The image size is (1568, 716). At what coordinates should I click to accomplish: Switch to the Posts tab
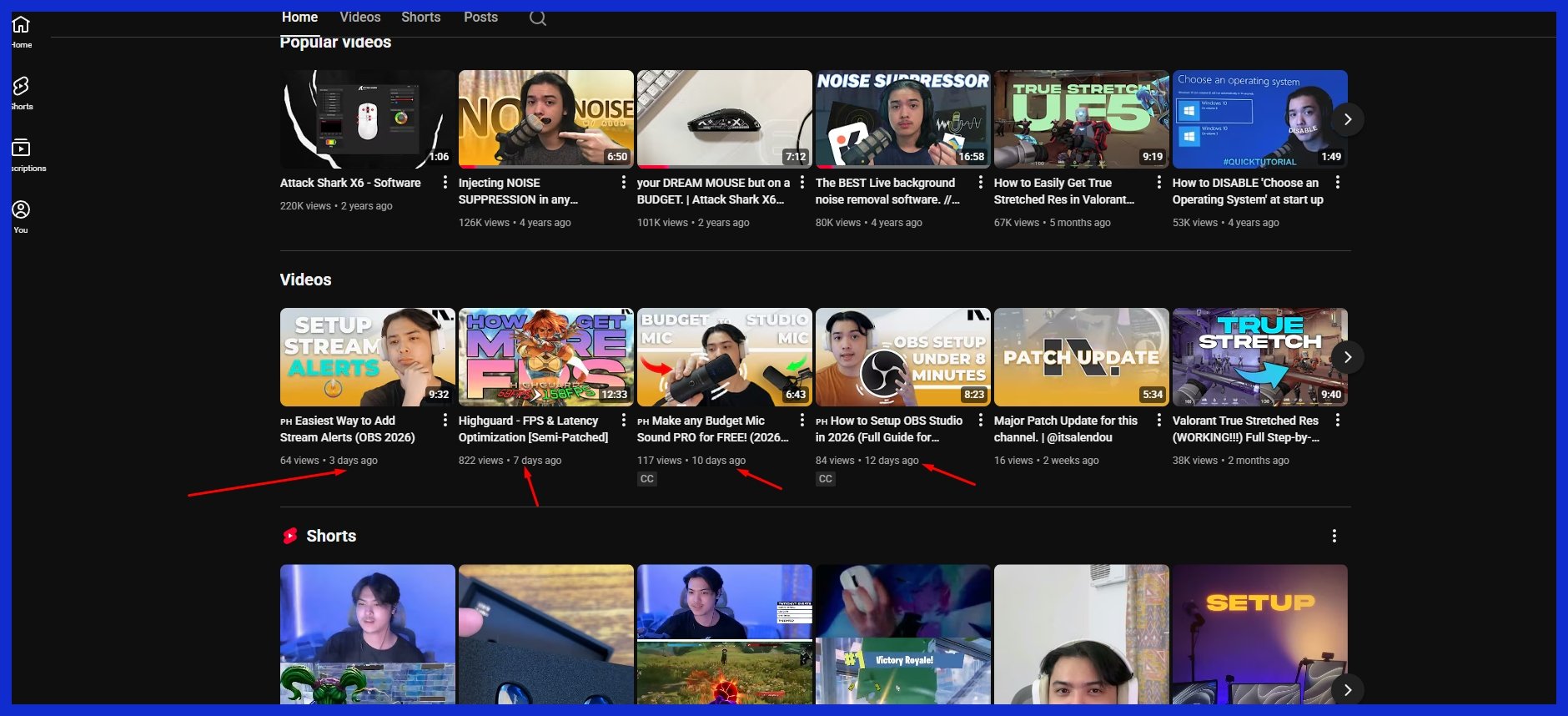(480, 18)
